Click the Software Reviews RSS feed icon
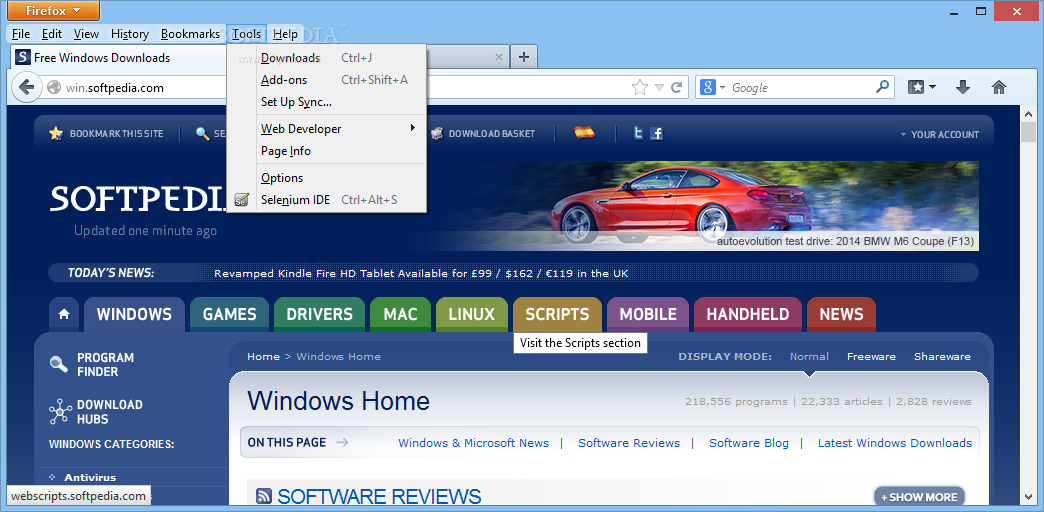This screenshot has height=512, width=1044. pyautogui.click(x=264, y=496)
